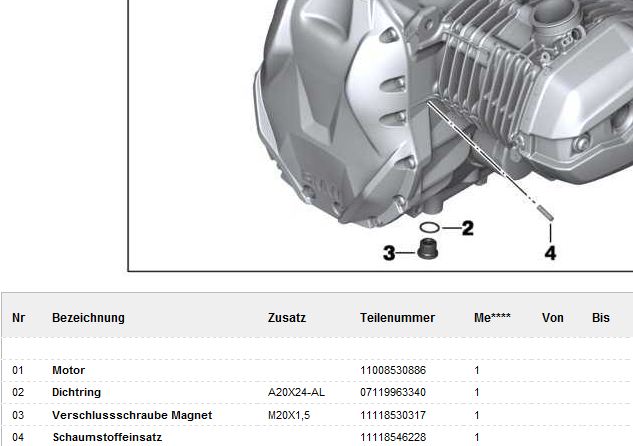Sort by the Nr column header
633x446 pixels.
click(18, 318)
